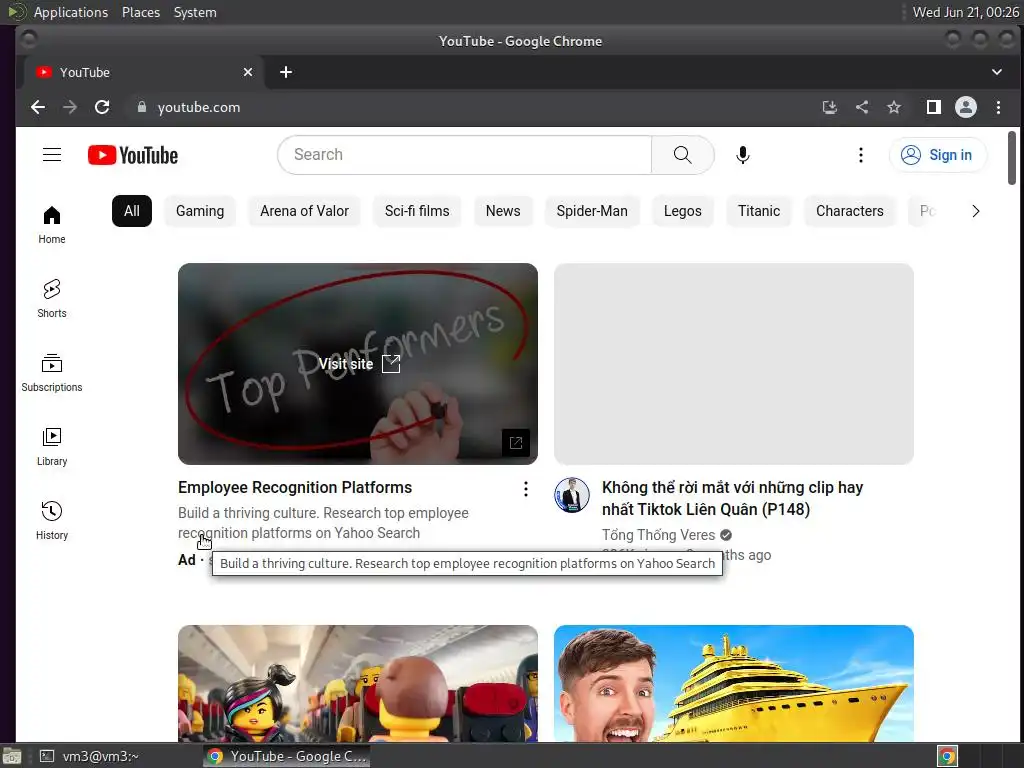Open the yellow yacht video thumbnail
Screen dimensions: 1024x768
733,683
